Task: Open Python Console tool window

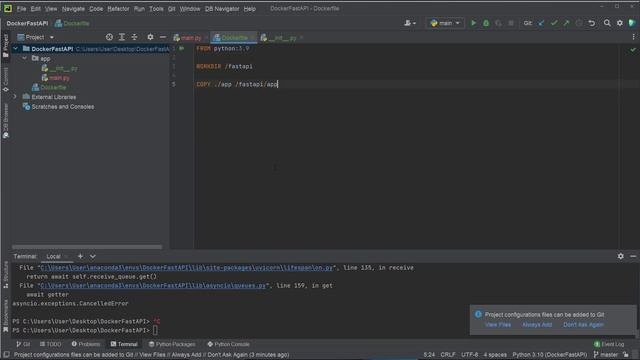Action: 228,344
